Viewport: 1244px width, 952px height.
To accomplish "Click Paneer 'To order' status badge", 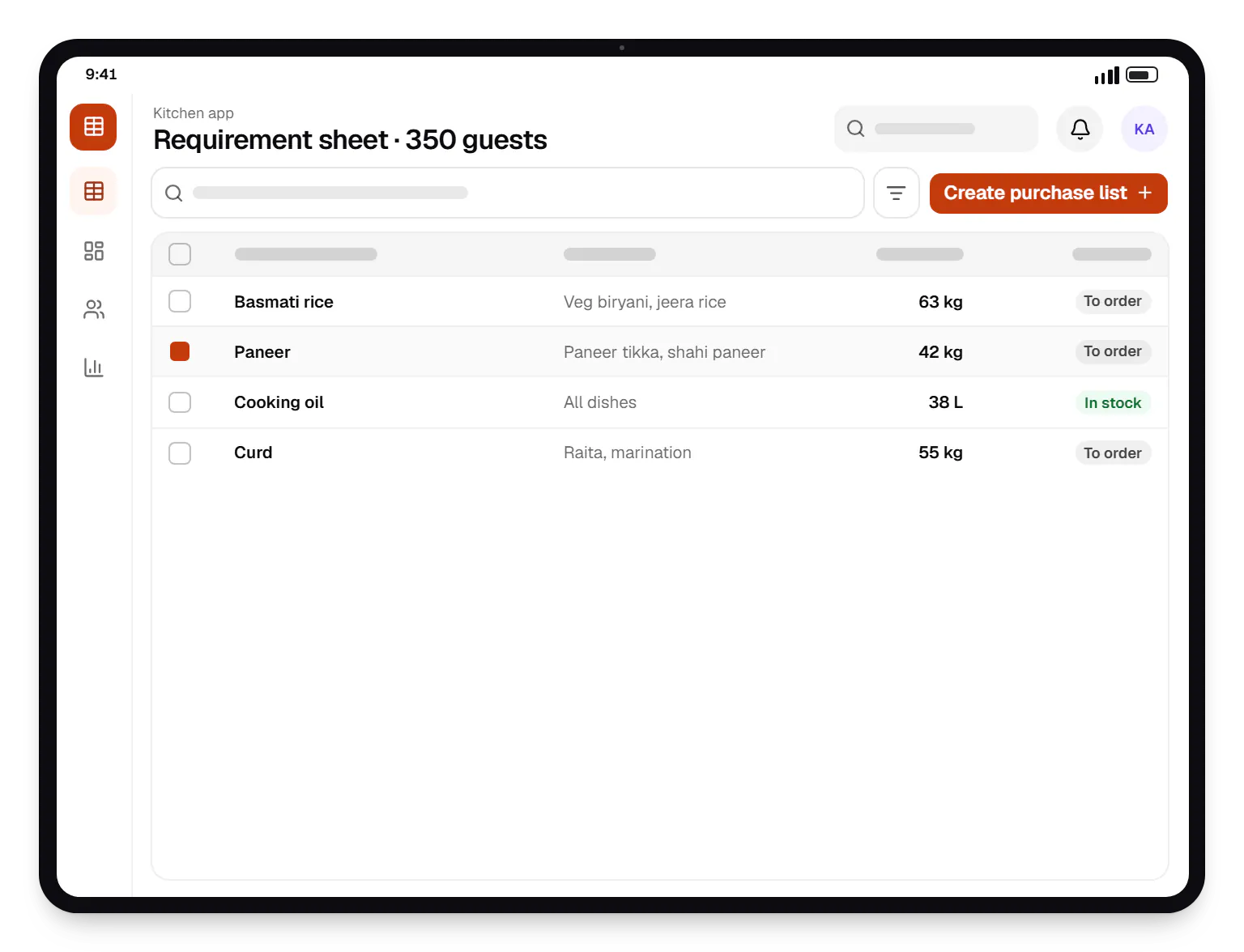I will click(x=1113, y=351).
